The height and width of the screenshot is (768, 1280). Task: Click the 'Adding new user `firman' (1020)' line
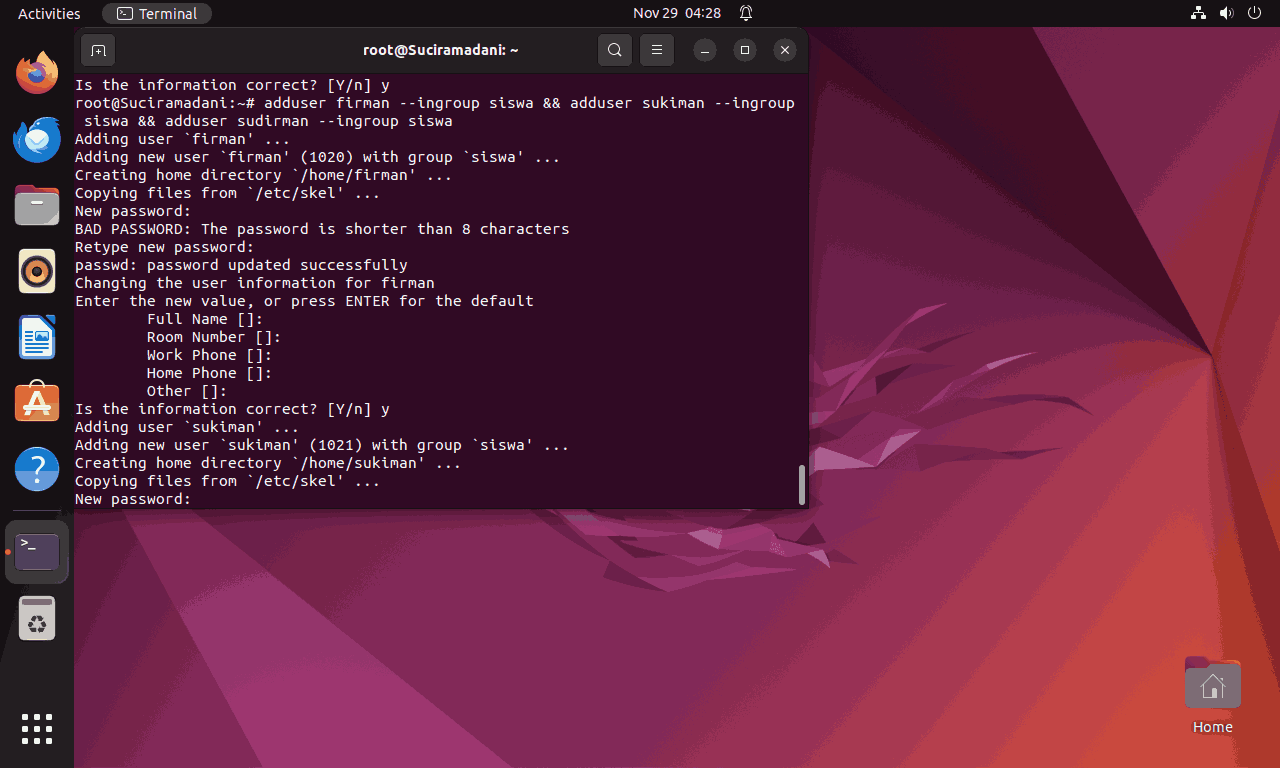318,157
